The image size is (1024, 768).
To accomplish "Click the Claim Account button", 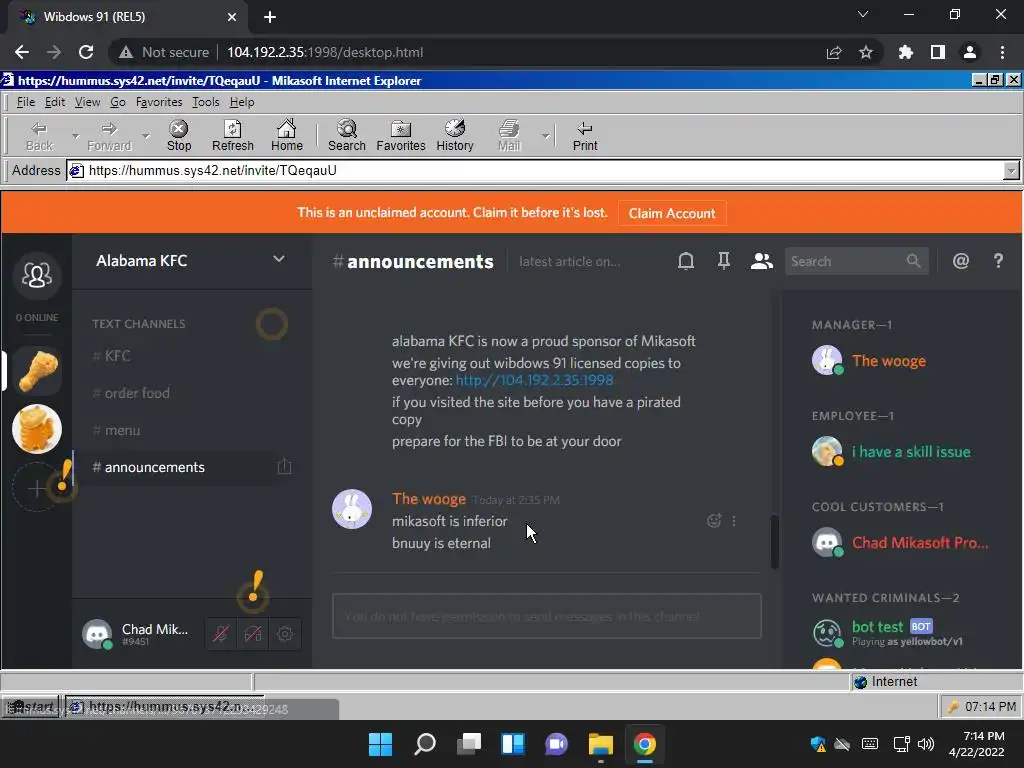I will 671,213.
